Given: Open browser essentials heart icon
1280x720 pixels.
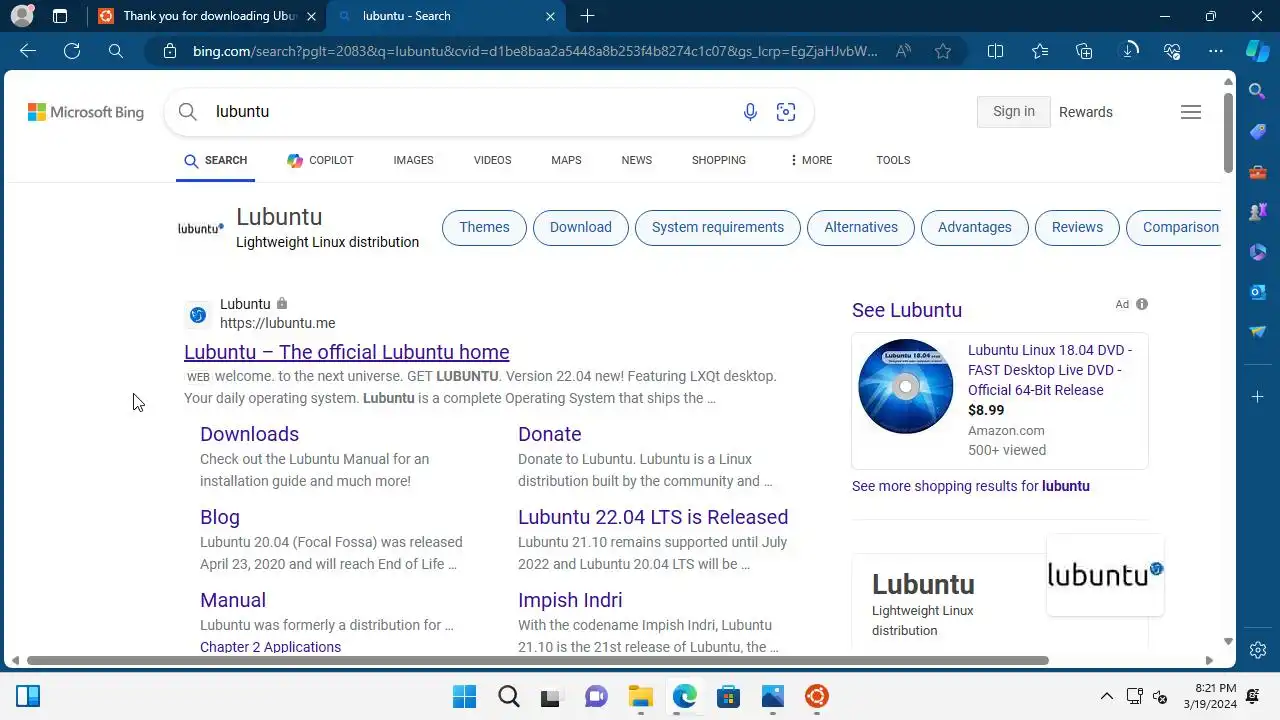Looking at the screenshot, I should [x=1172, y=51].
